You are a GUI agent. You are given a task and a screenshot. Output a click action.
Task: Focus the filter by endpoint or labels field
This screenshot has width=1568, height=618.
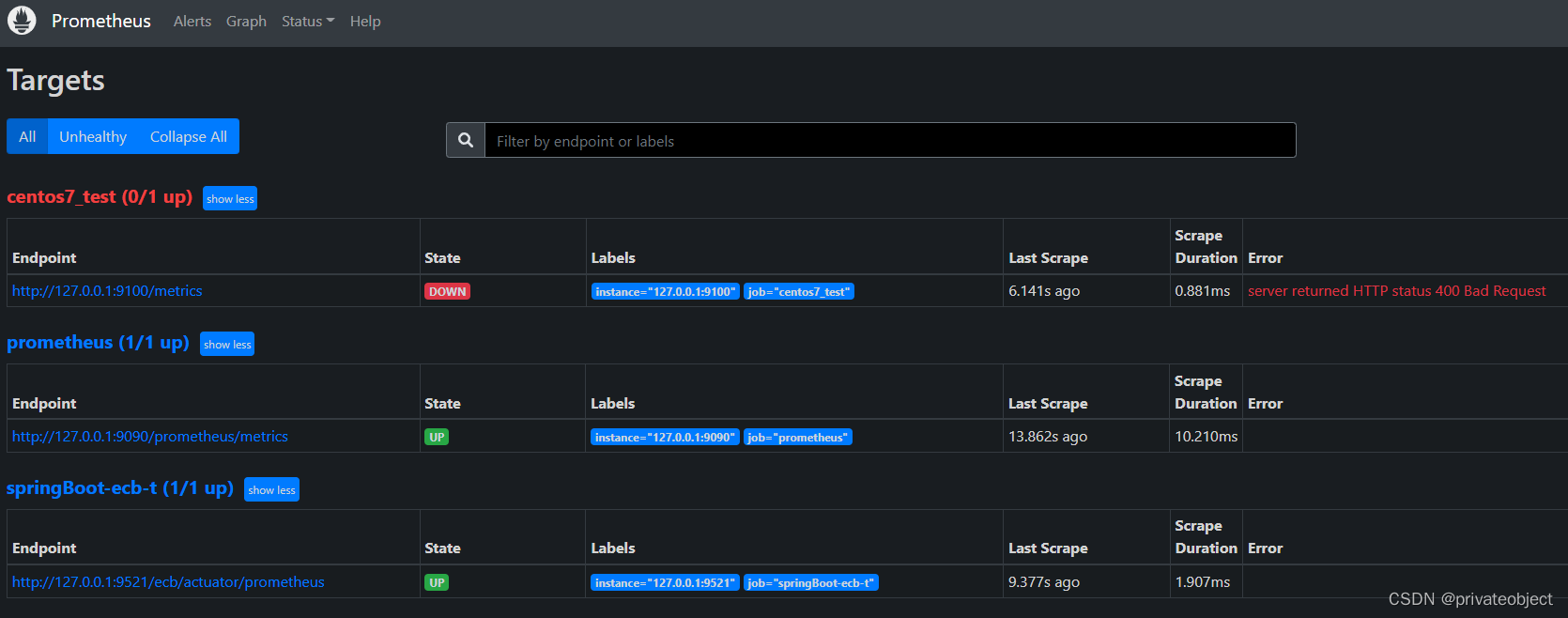tap(890, 140)
